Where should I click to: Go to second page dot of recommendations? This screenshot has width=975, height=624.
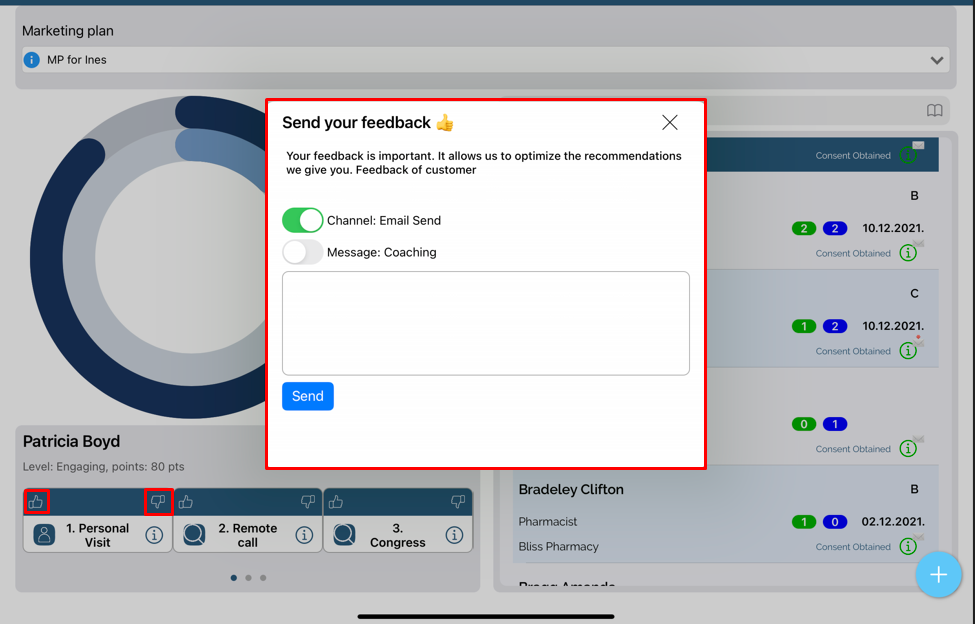[x=248, y=578]
